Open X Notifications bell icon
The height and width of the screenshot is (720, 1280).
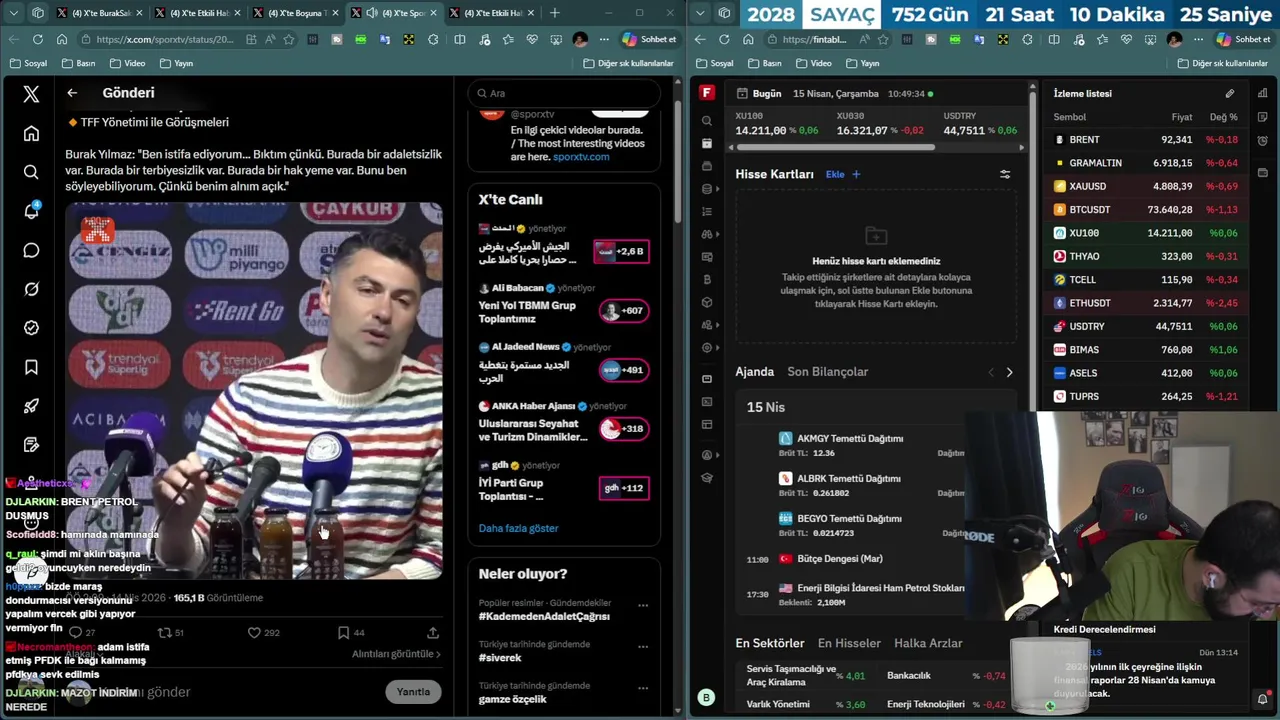coord(31,211)
